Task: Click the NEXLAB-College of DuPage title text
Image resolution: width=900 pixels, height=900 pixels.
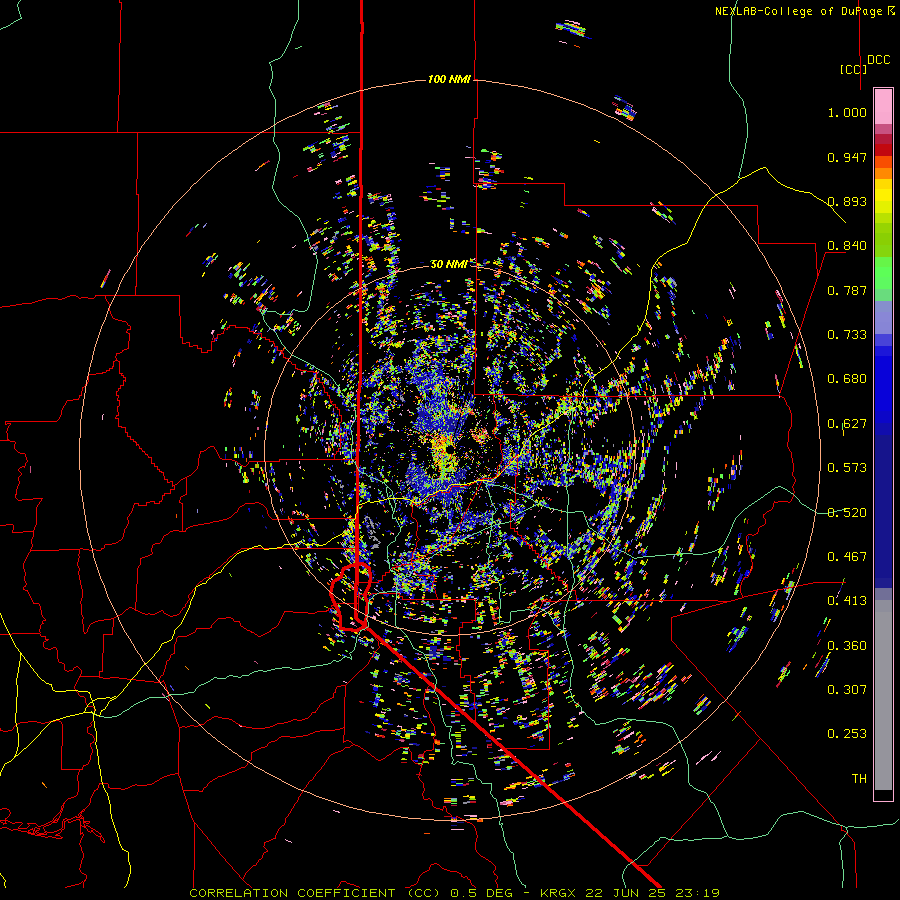Action: [804, 11]
